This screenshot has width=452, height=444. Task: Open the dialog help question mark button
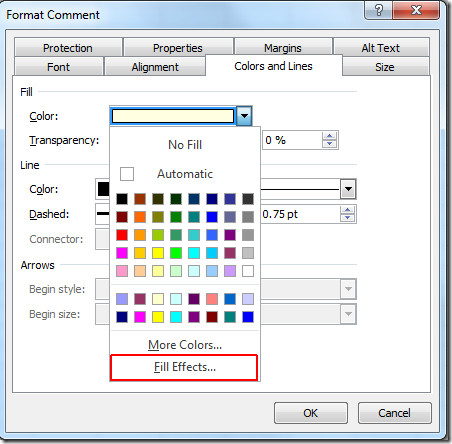pyautogui.click(x=379, y=10)
